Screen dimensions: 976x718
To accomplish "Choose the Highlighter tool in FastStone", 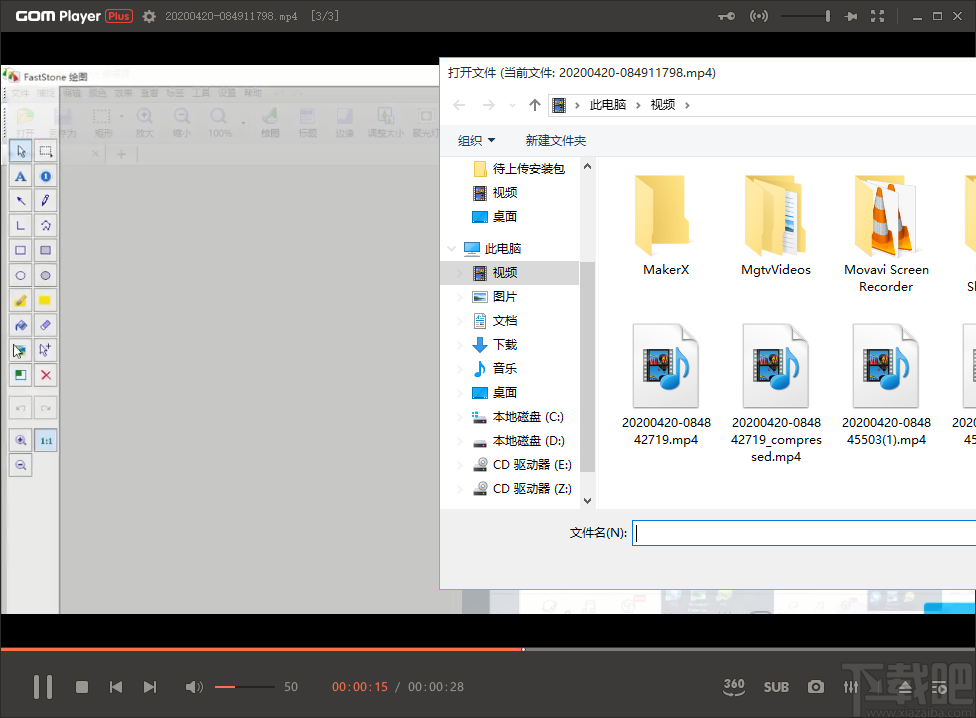I will coord(20,300).
